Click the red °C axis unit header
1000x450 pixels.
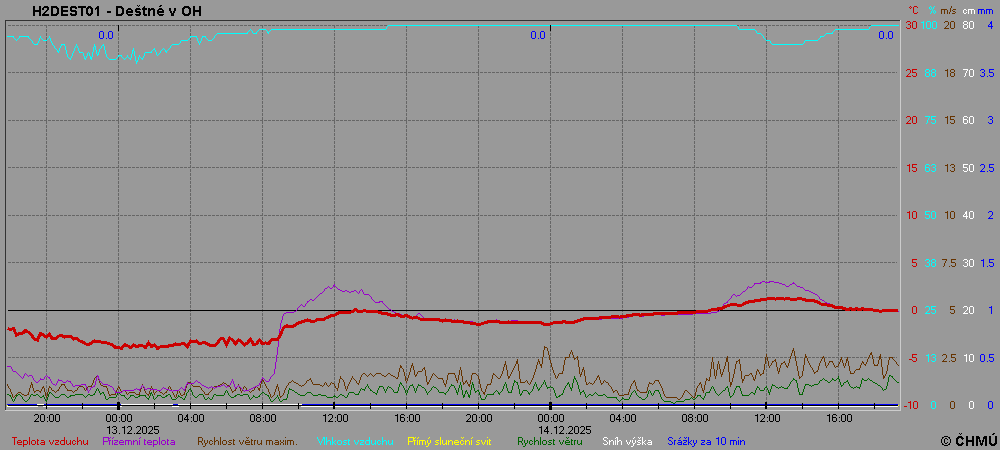[x=912, y=11]
